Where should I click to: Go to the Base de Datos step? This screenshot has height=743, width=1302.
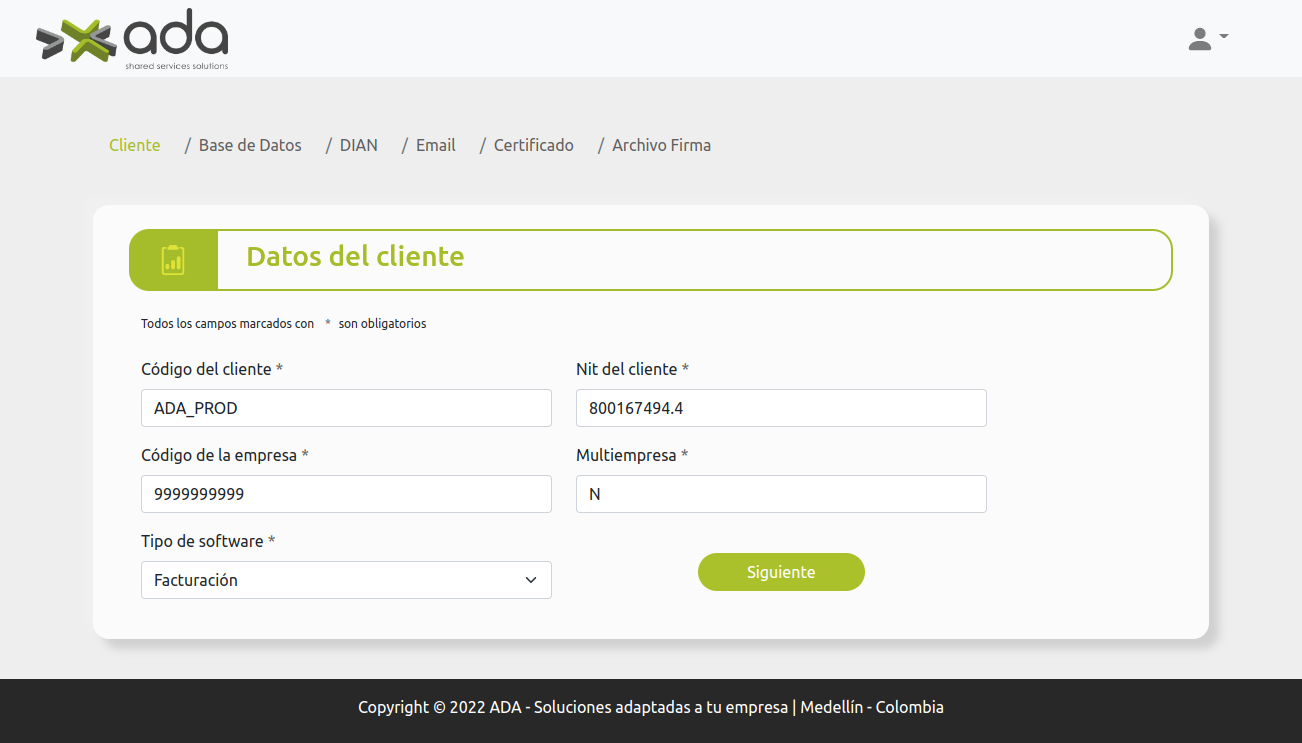tap(250, 145)
